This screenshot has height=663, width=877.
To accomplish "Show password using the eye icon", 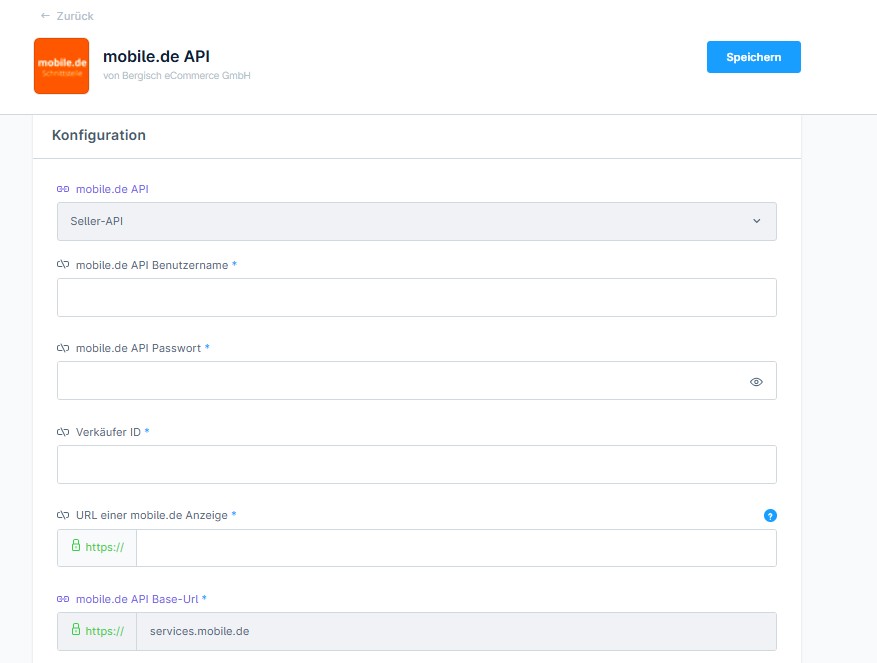I will 756,381.
